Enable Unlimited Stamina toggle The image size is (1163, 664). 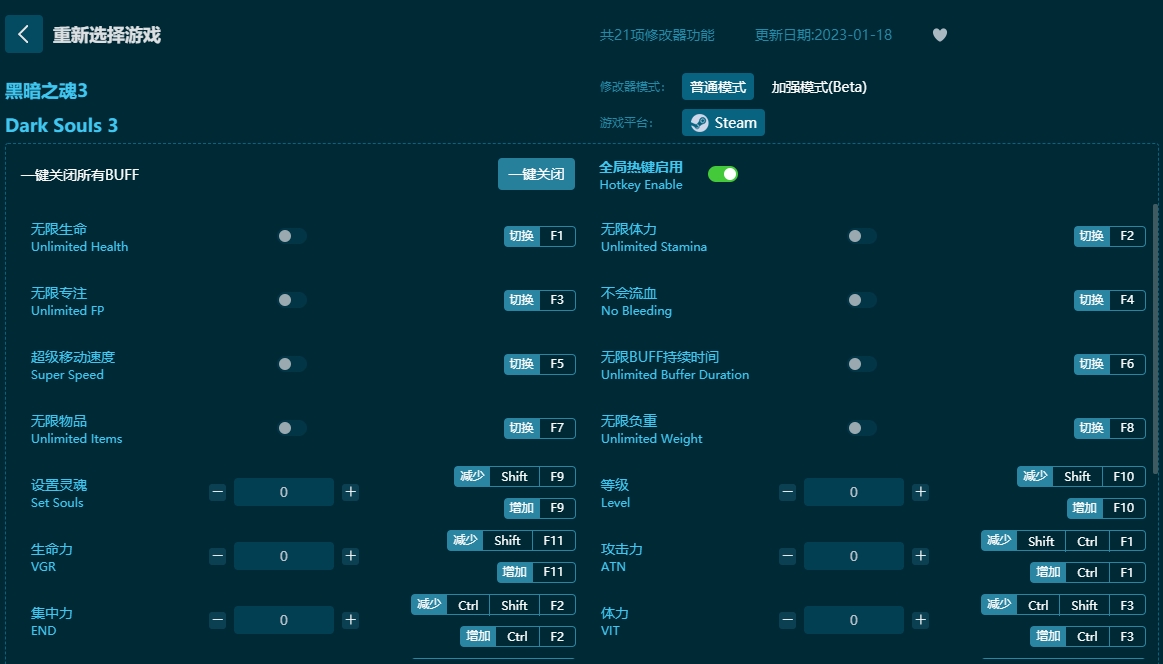tap(862, 236)
